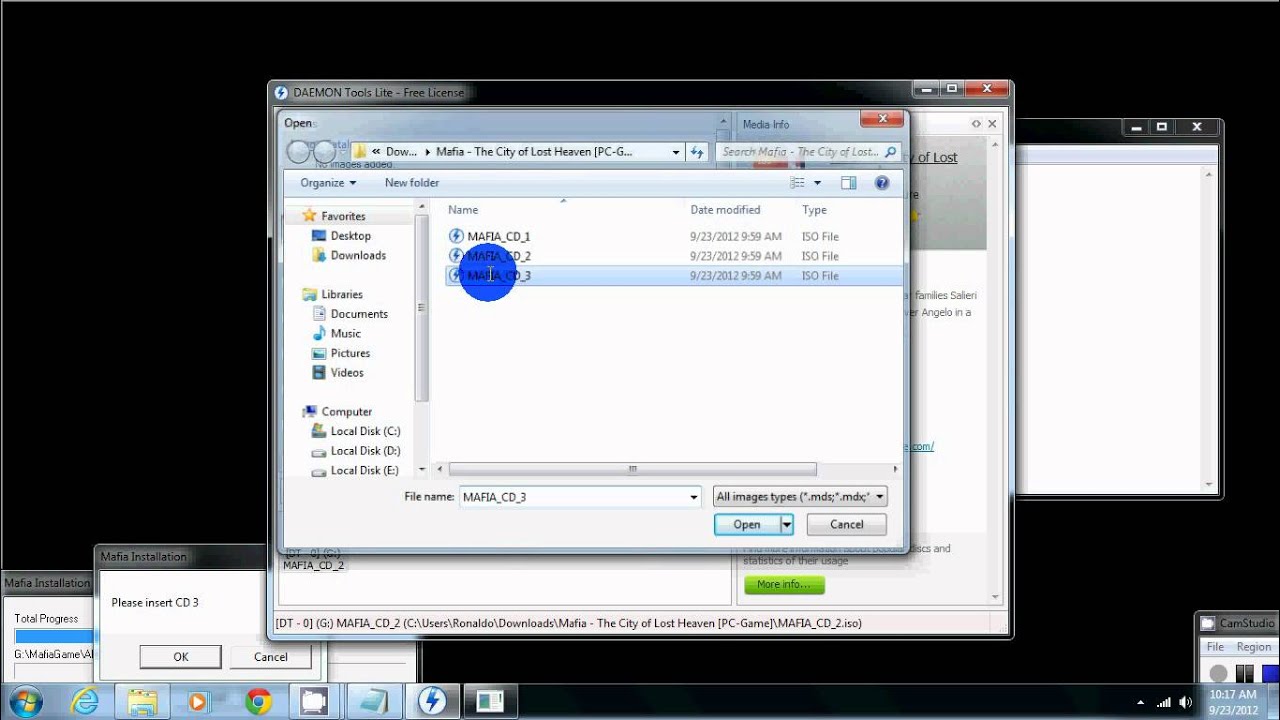Click OK in Please insert CD 3 dialog

click(x=180, y=657)
